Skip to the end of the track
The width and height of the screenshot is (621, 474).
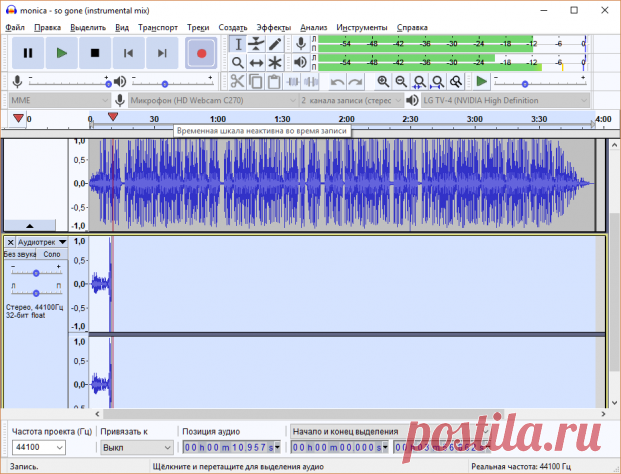(162, 53)
